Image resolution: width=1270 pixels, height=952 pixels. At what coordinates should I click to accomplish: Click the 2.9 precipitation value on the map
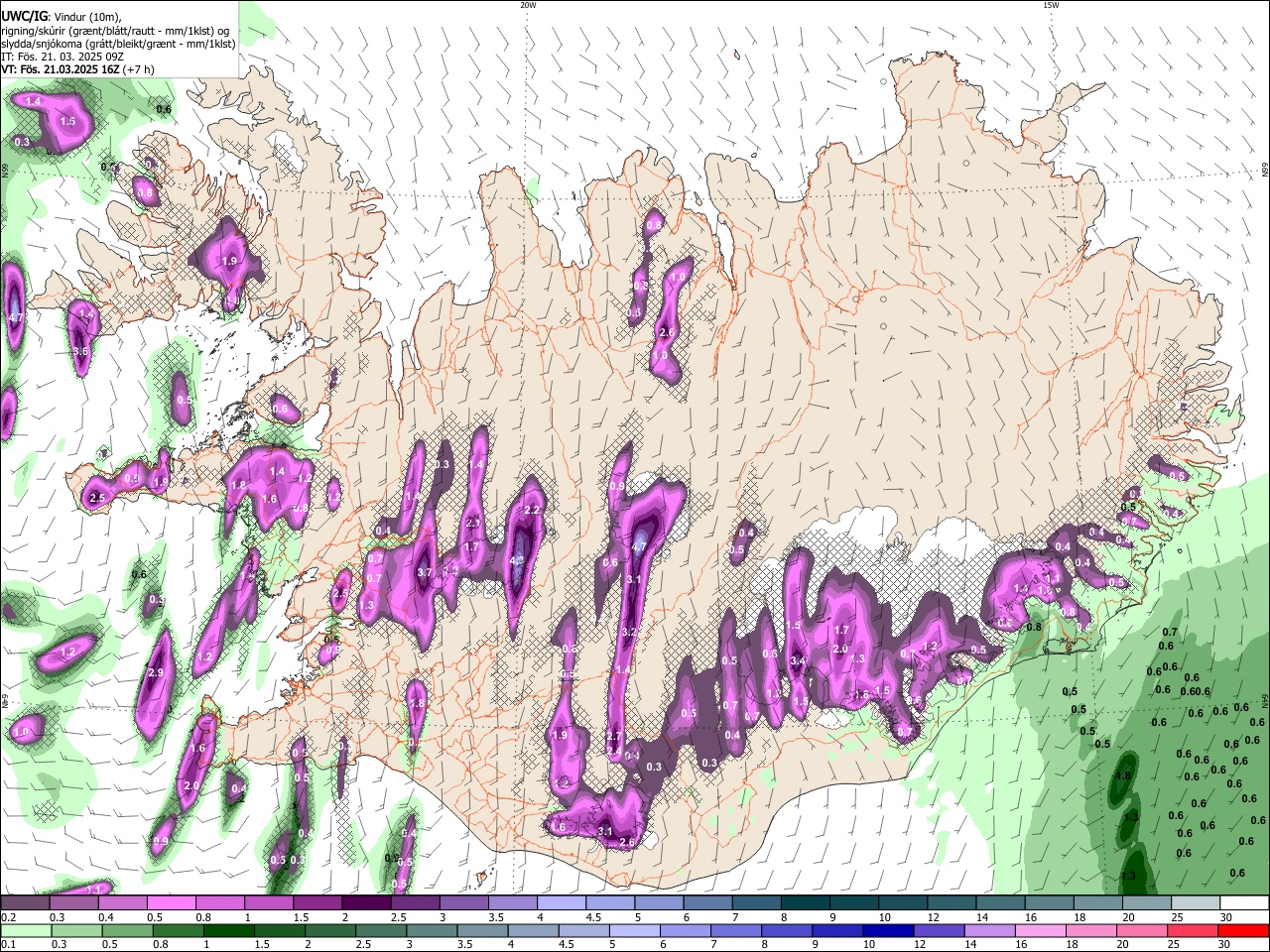[156, 673]
